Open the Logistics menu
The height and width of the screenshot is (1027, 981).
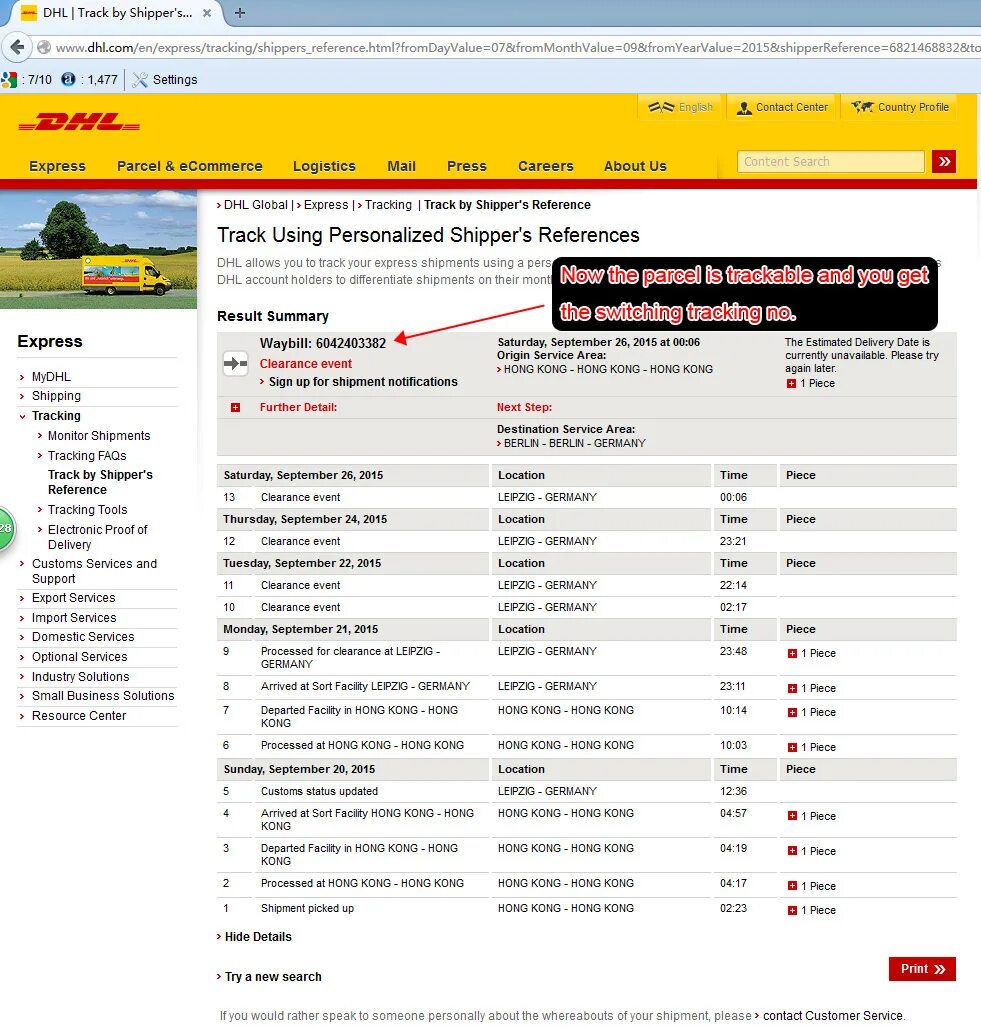(324, 166)
